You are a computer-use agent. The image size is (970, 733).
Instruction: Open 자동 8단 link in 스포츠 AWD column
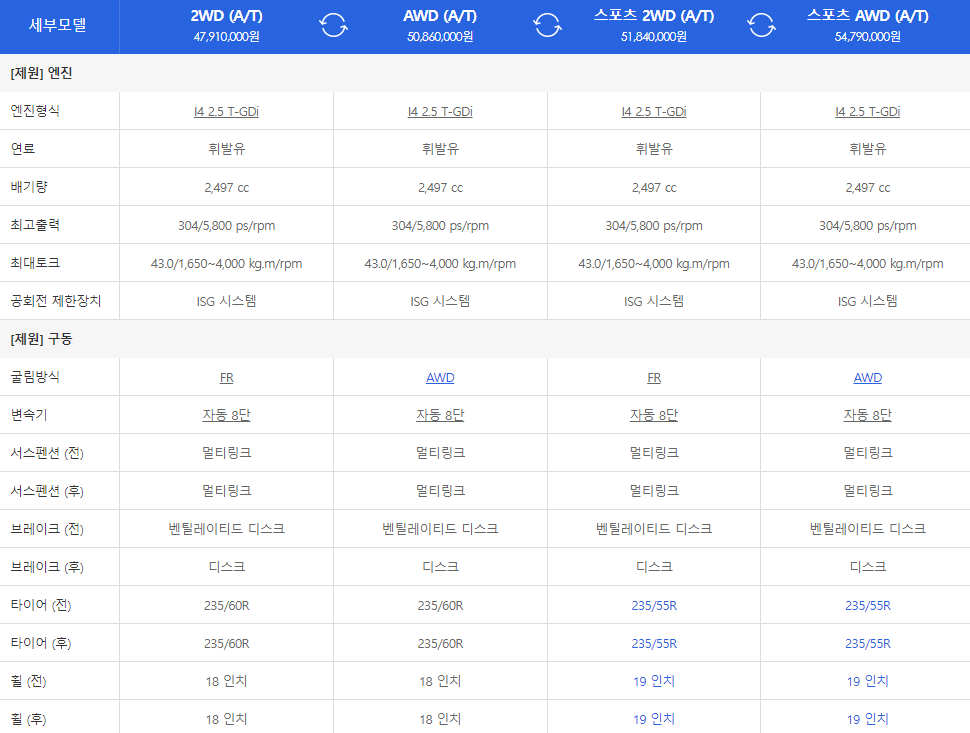(x=867, y=415)
